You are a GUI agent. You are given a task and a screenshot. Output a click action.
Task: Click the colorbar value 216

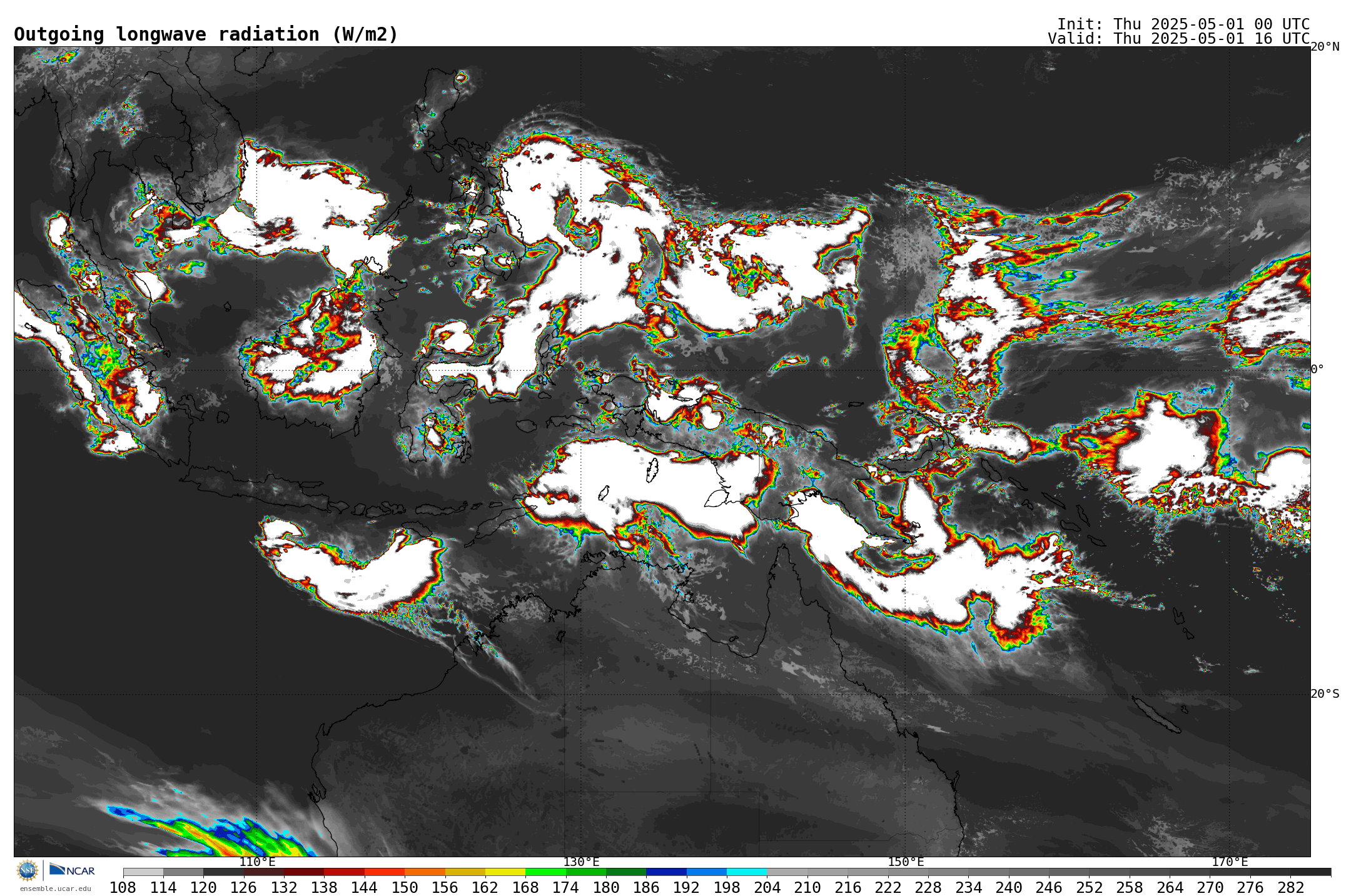click(848, 887)
